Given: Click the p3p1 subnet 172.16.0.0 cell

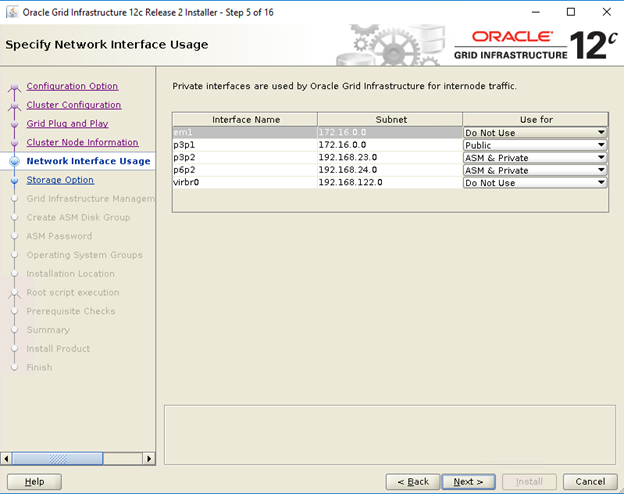Looking at the screenshot, I should [390, 145].
